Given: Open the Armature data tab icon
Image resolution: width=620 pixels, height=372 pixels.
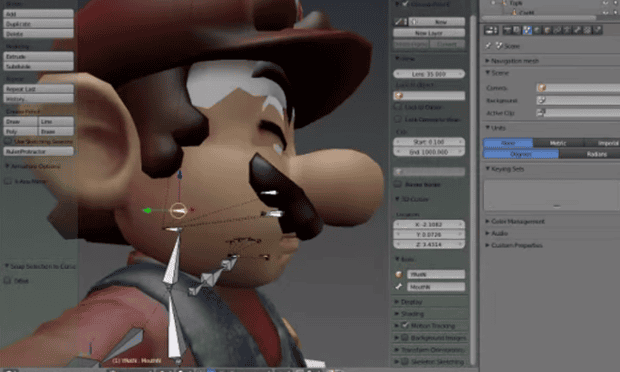Looking at the screenshot, I should (x=567, y=30).
